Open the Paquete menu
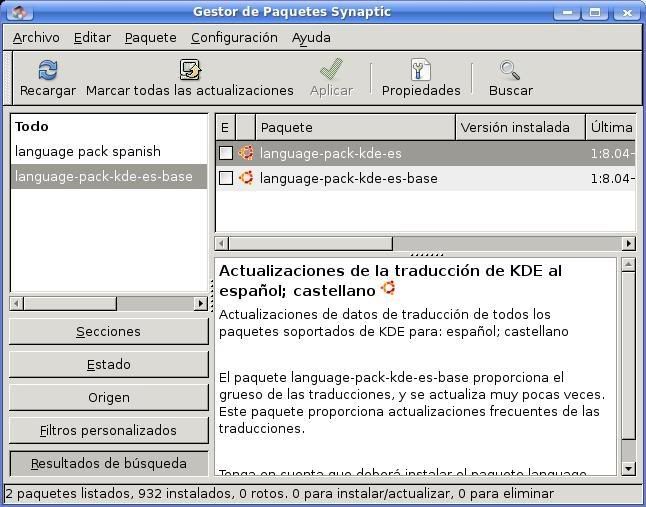Viewport: 646px width, 507px height. (150, 37)
